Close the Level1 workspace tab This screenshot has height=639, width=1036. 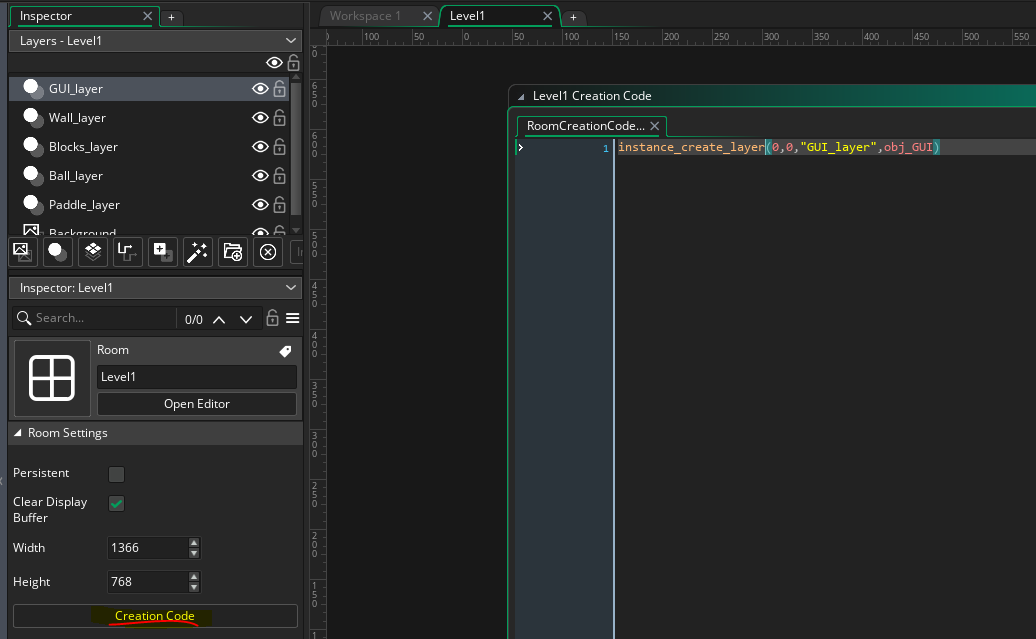pos(547,16)
